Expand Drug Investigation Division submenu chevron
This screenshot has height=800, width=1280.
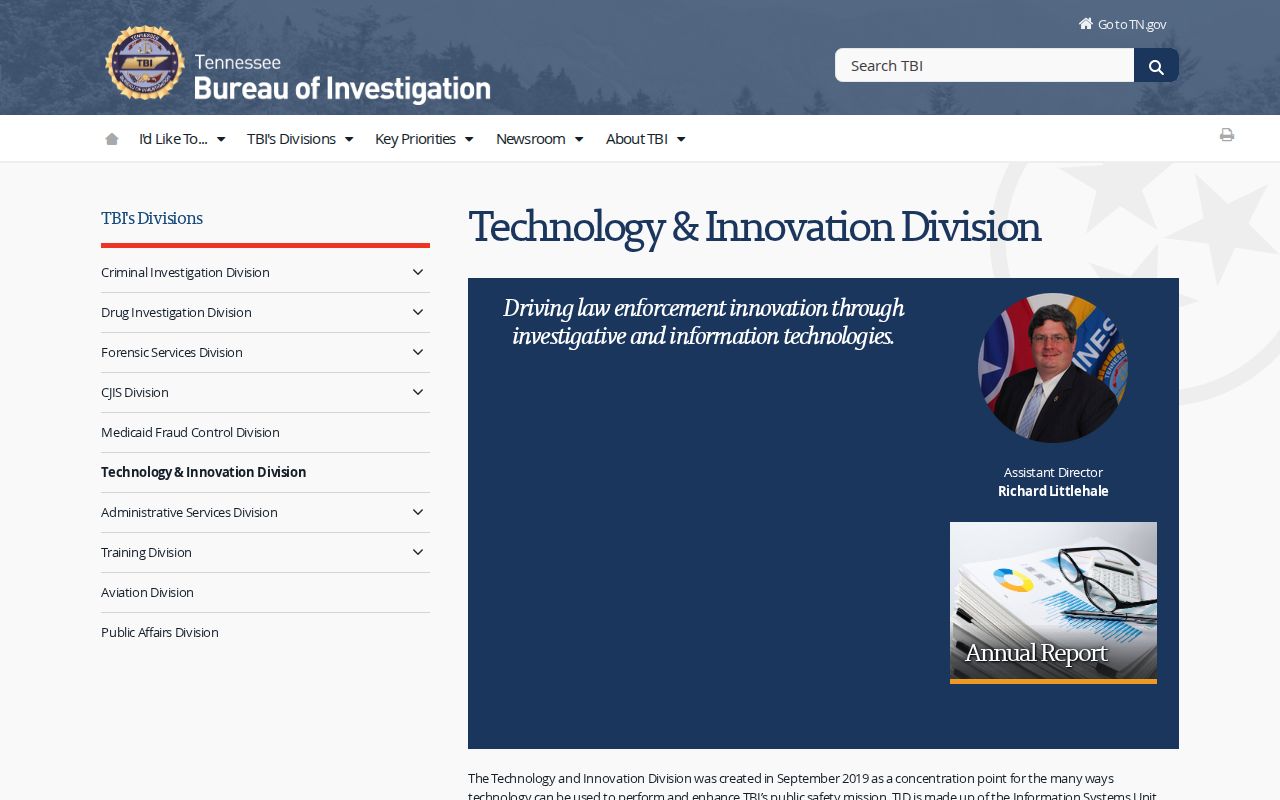418,312
